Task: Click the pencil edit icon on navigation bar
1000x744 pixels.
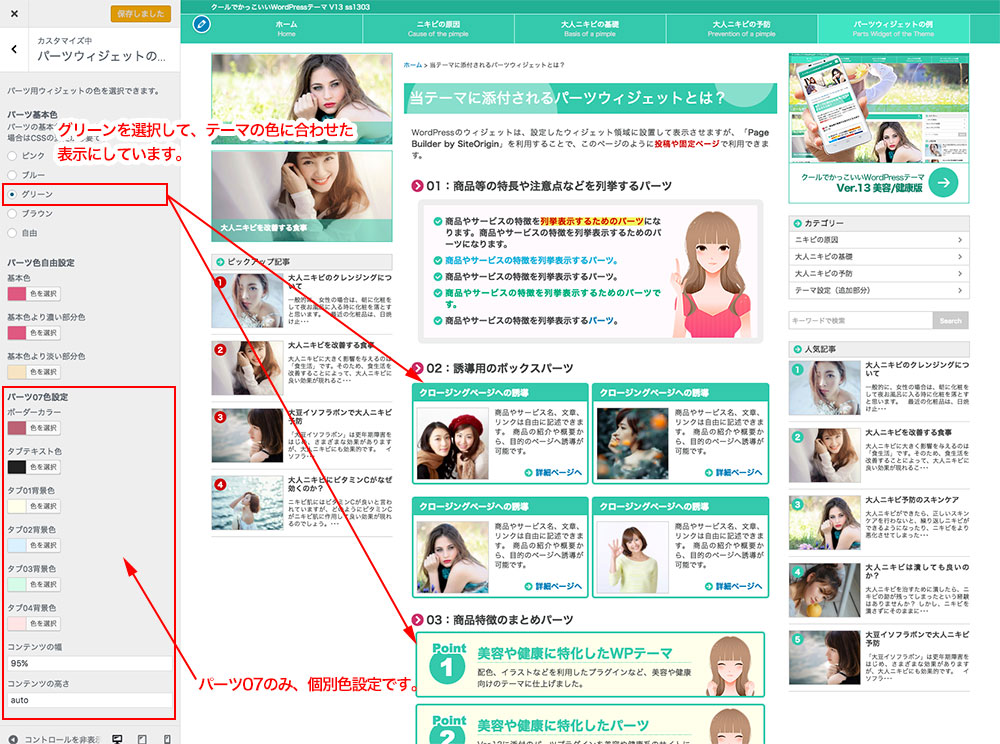Action: (202, 24)
